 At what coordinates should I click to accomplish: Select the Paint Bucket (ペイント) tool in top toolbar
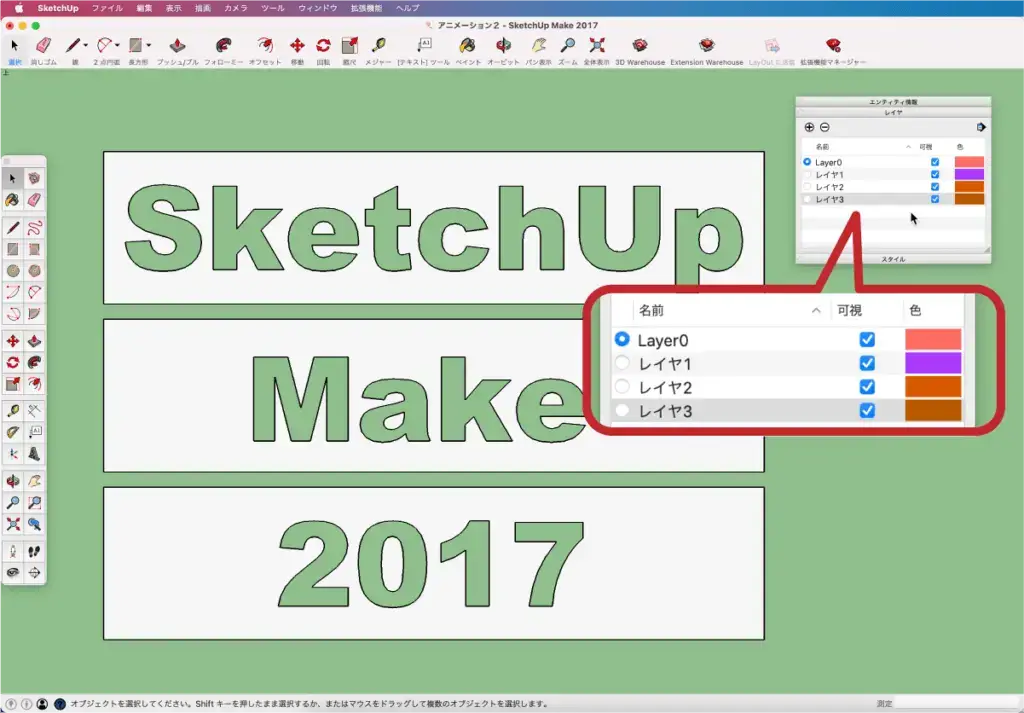point(467,46)
